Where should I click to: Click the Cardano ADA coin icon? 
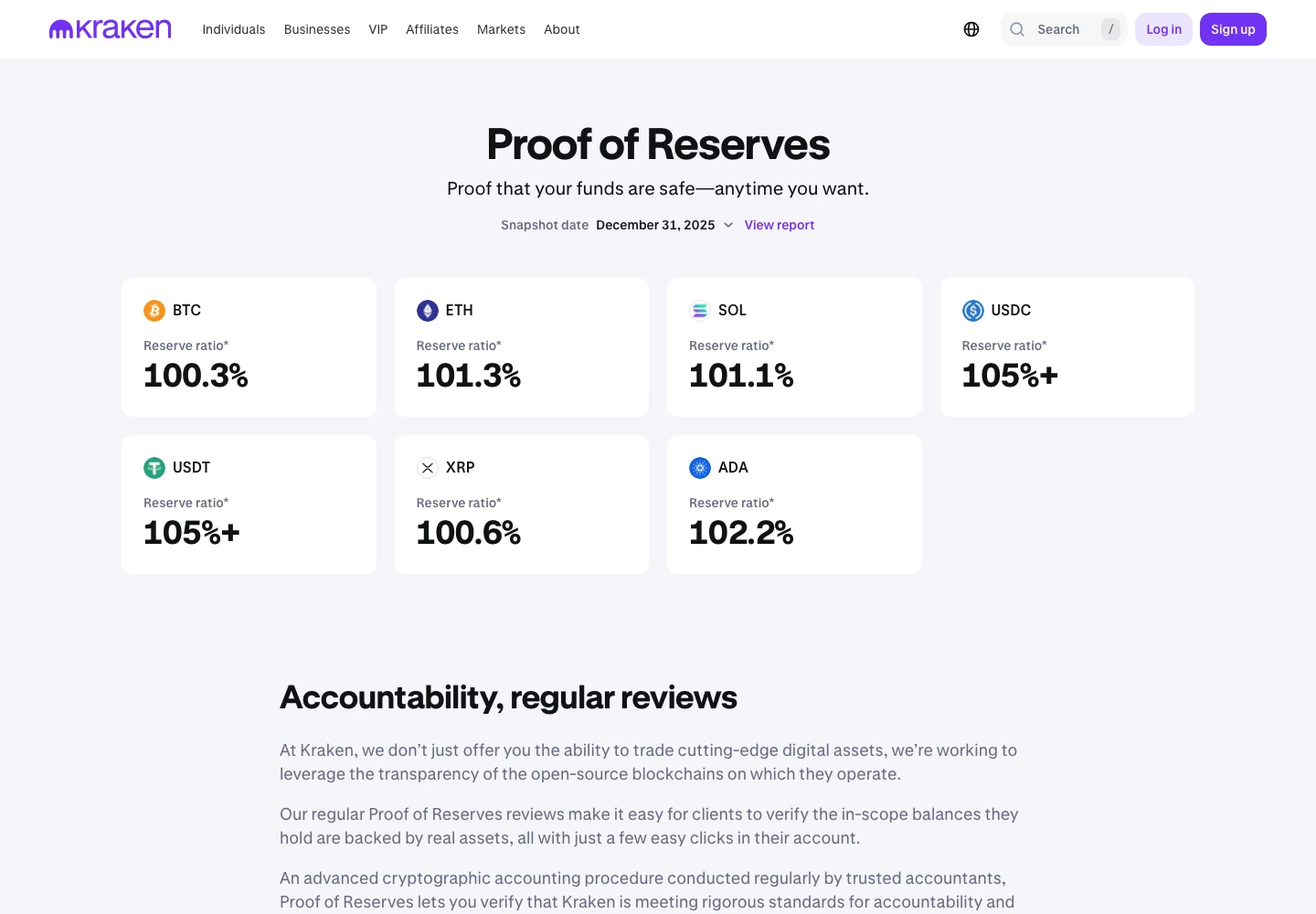pyautogui.click(x=700, y=468)
